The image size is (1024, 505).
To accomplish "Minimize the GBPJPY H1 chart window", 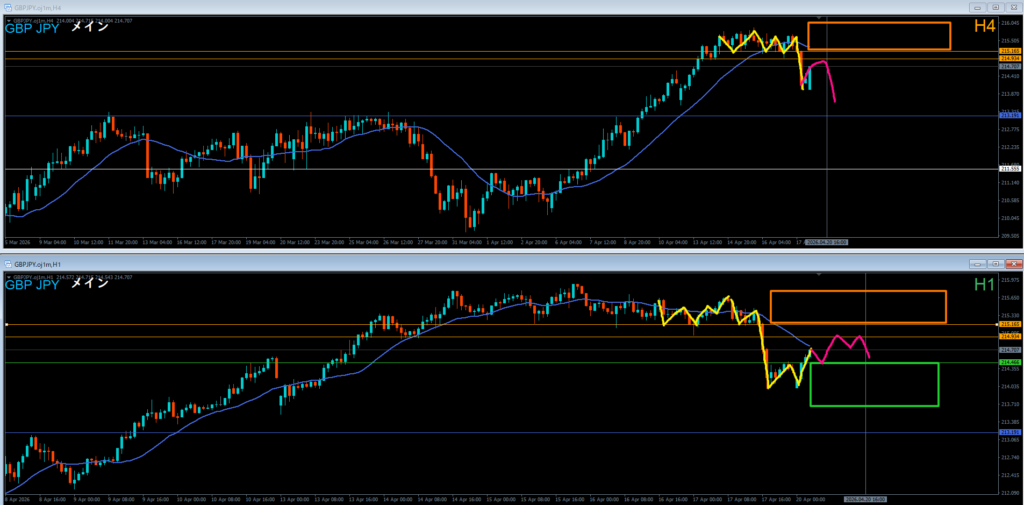I will (978, 264).
